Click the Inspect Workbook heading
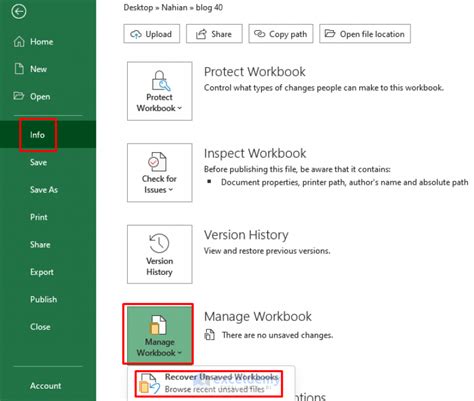This screenshot has width=474, height=401. pyautogui.click(x=255, y=153)
